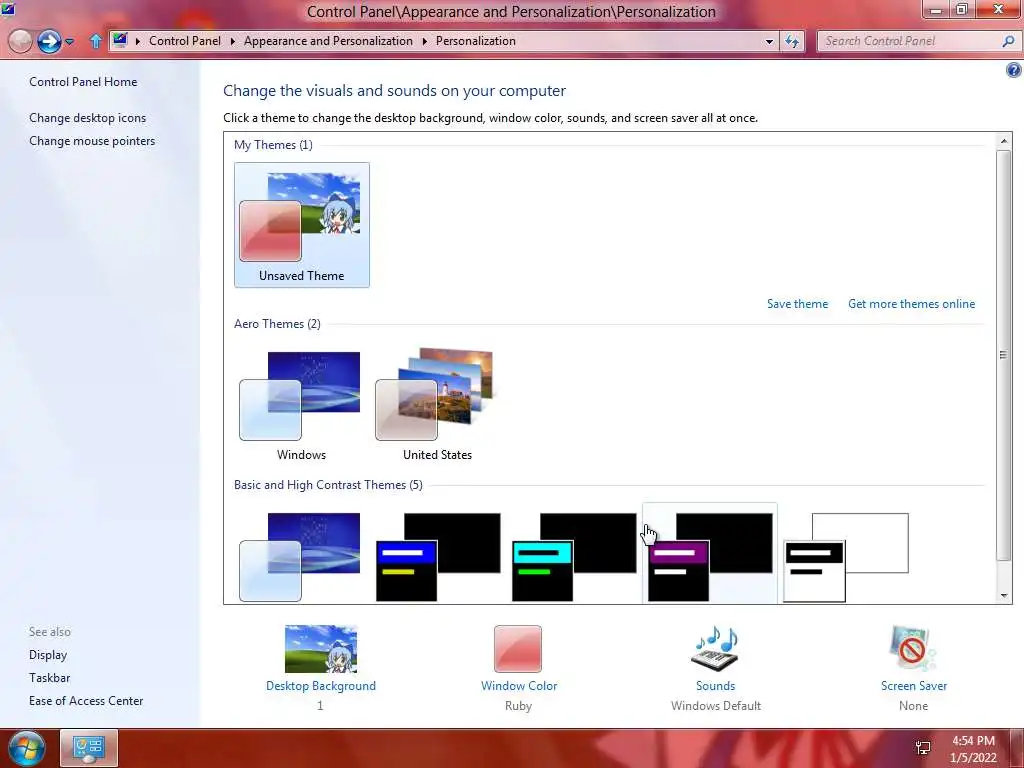
Task: Open the Help question mark icon
Action: click(1014, 70)
